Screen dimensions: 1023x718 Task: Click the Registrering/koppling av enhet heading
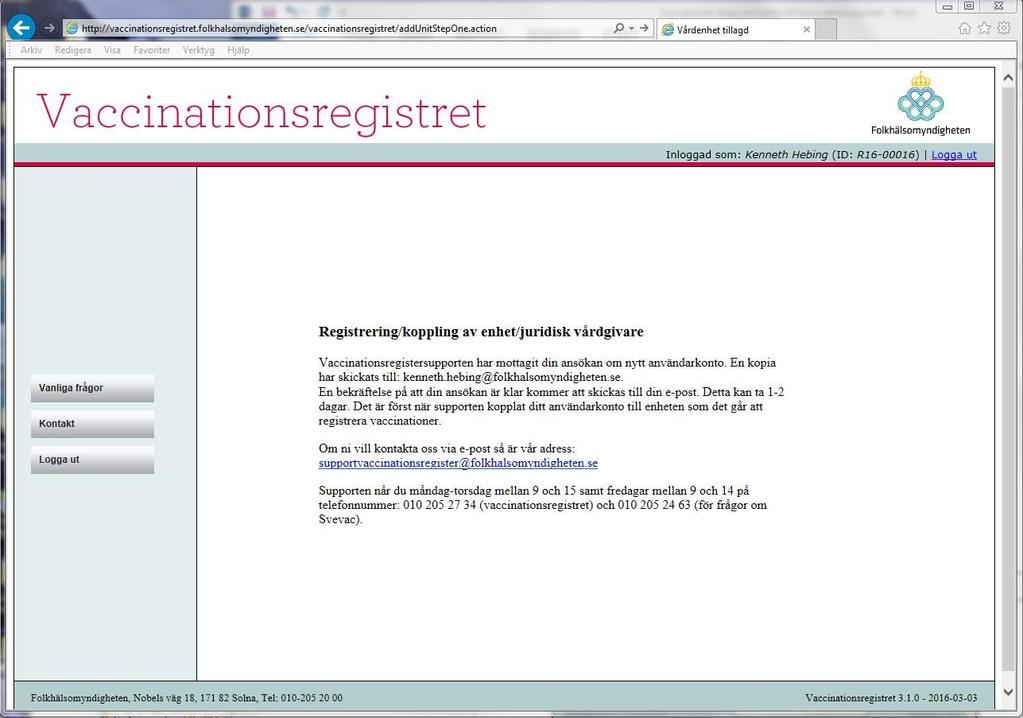click(481, 332)
